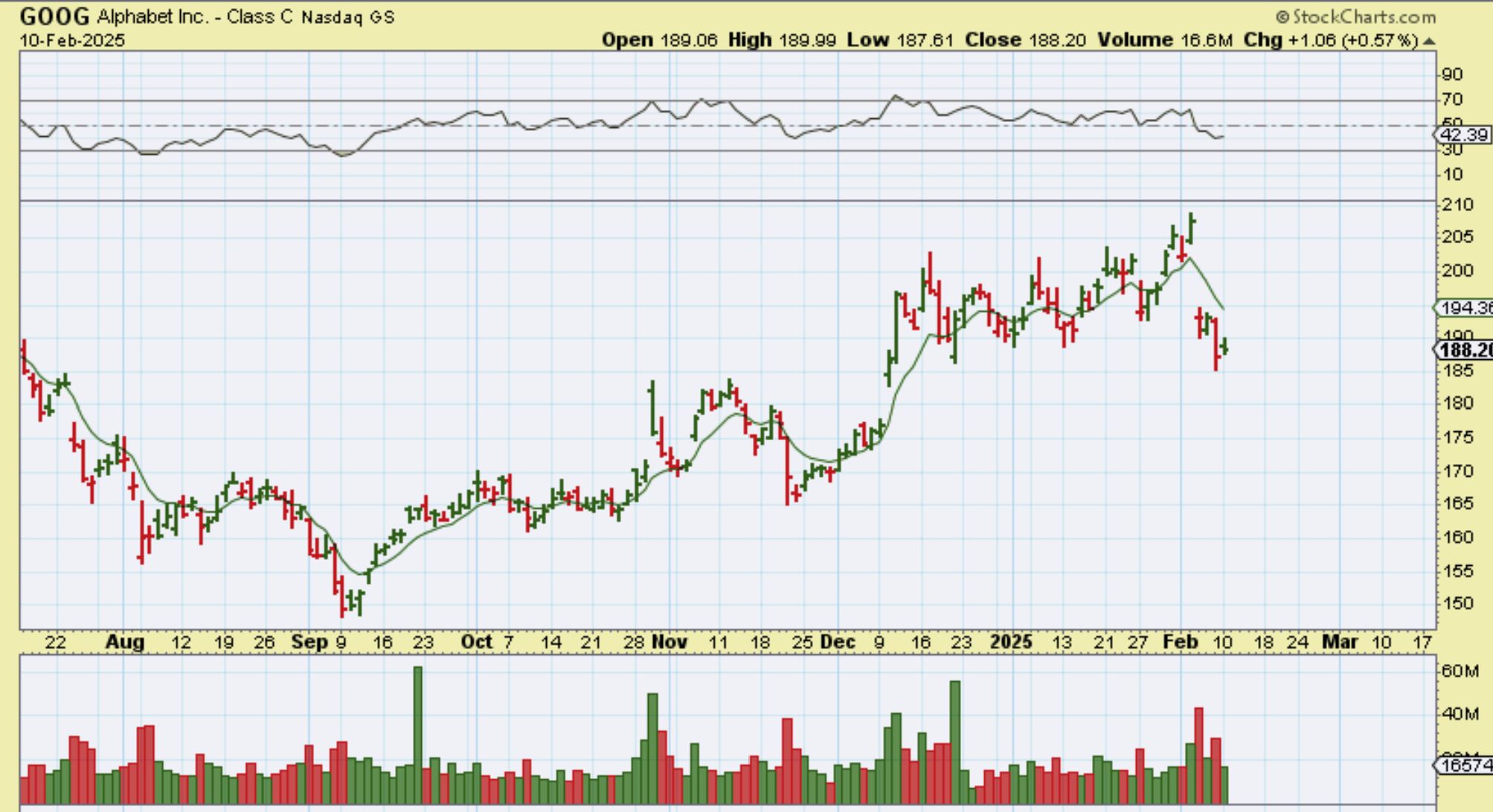Click the 16574 volume value tag
This screenshot has width=1493, height=812.
coord(1464,764)
